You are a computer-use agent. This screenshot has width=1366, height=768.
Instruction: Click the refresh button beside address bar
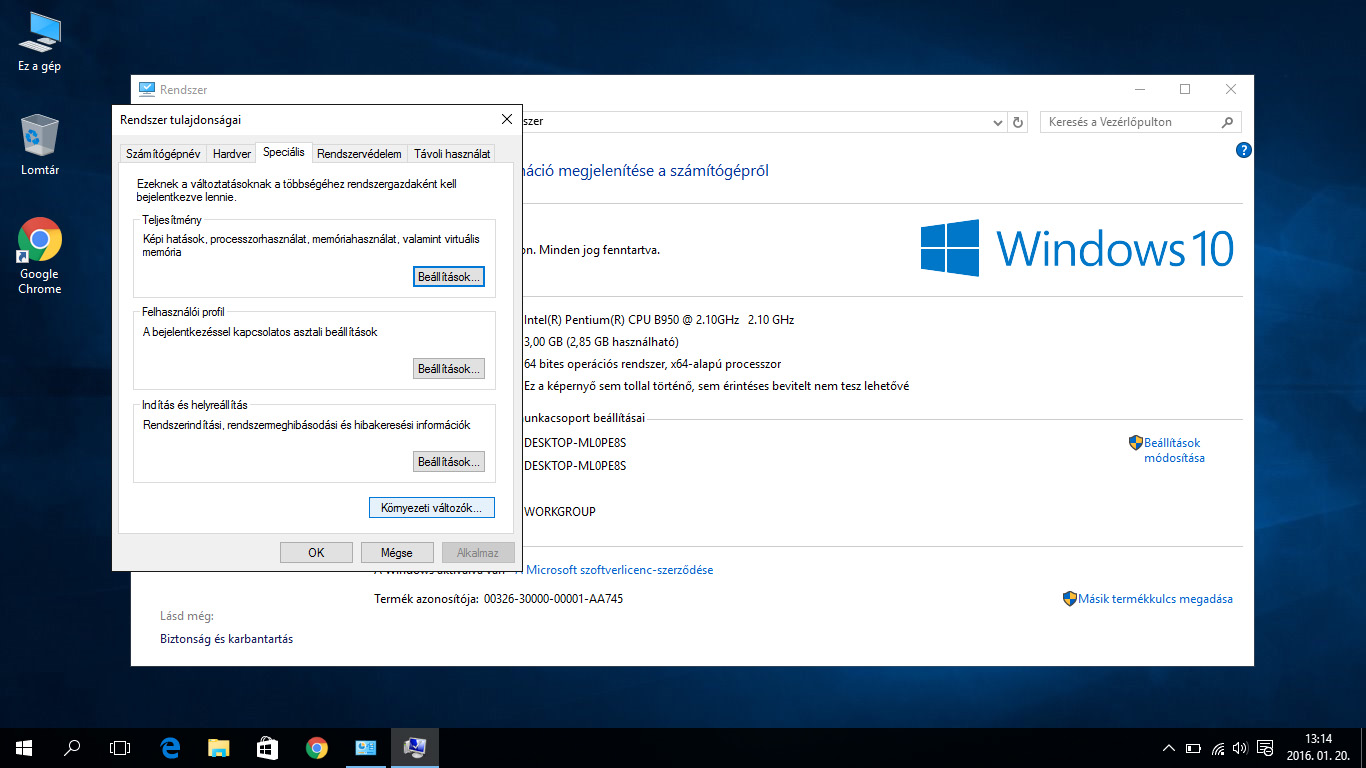click(x=1018, y=122)
